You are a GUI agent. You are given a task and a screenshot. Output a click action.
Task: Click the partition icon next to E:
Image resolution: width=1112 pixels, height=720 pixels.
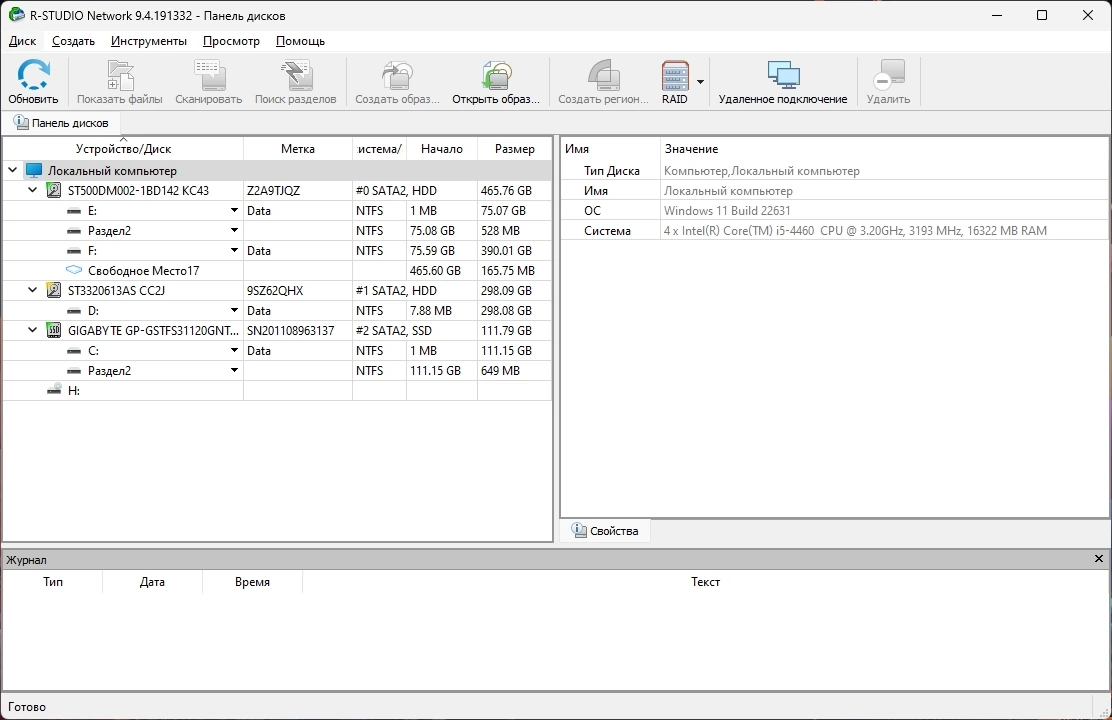tap(74, 211)
